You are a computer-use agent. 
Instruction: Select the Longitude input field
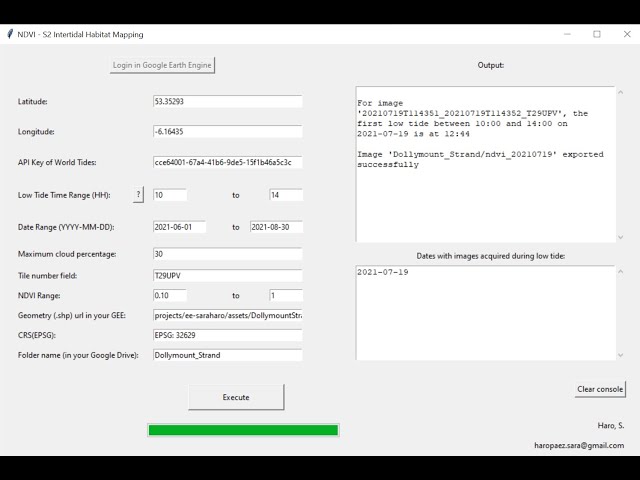click(228, 131)
